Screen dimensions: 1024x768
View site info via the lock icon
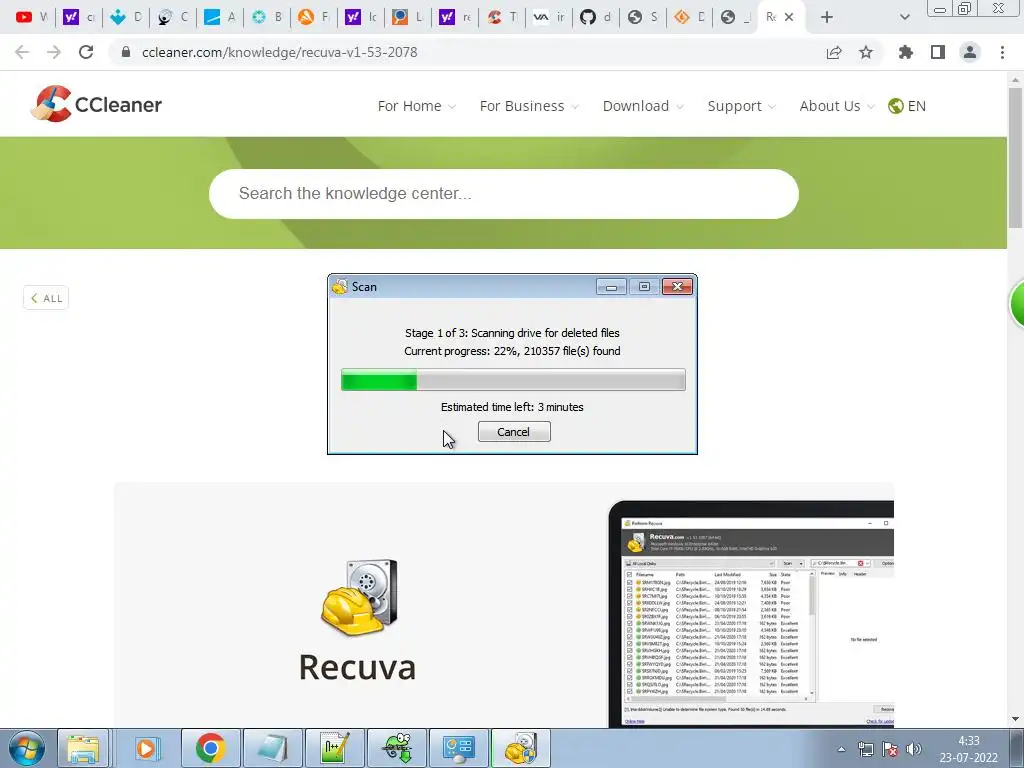(x=126, y=52)
